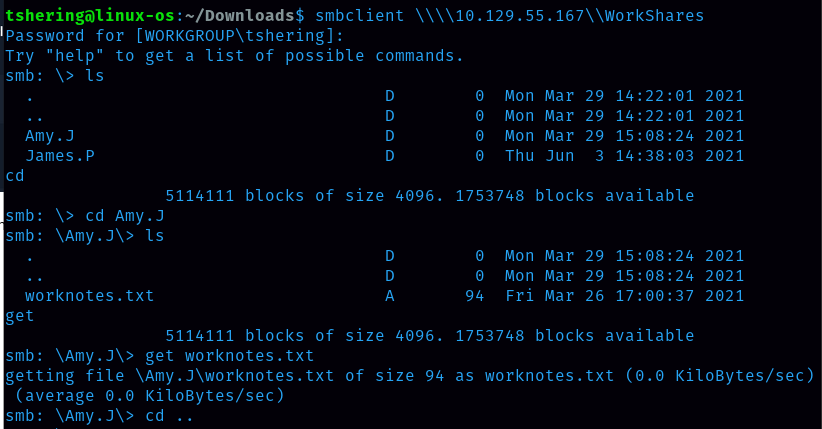Viewport: 822px width, 429px height.
Task: Click the 'getting file' transfer status line
Action: [406, 376]
